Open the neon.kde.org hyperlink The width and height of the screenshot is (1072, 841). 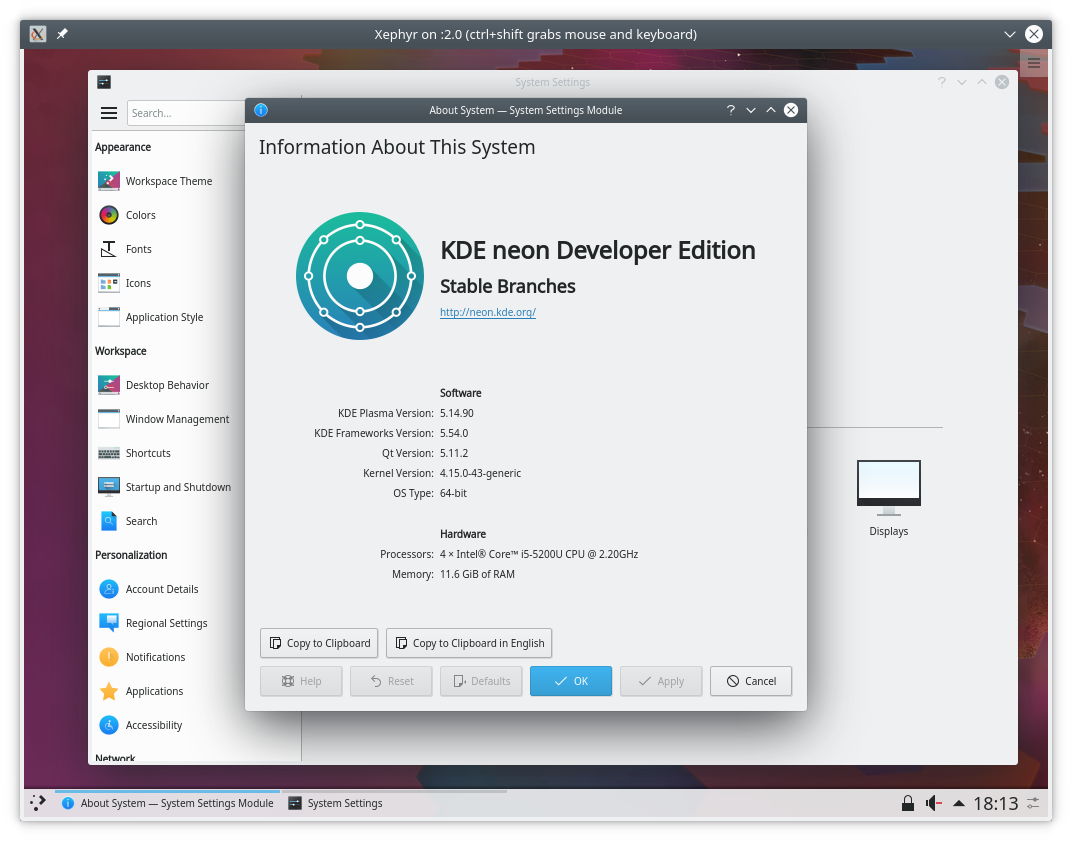point(488,312)
